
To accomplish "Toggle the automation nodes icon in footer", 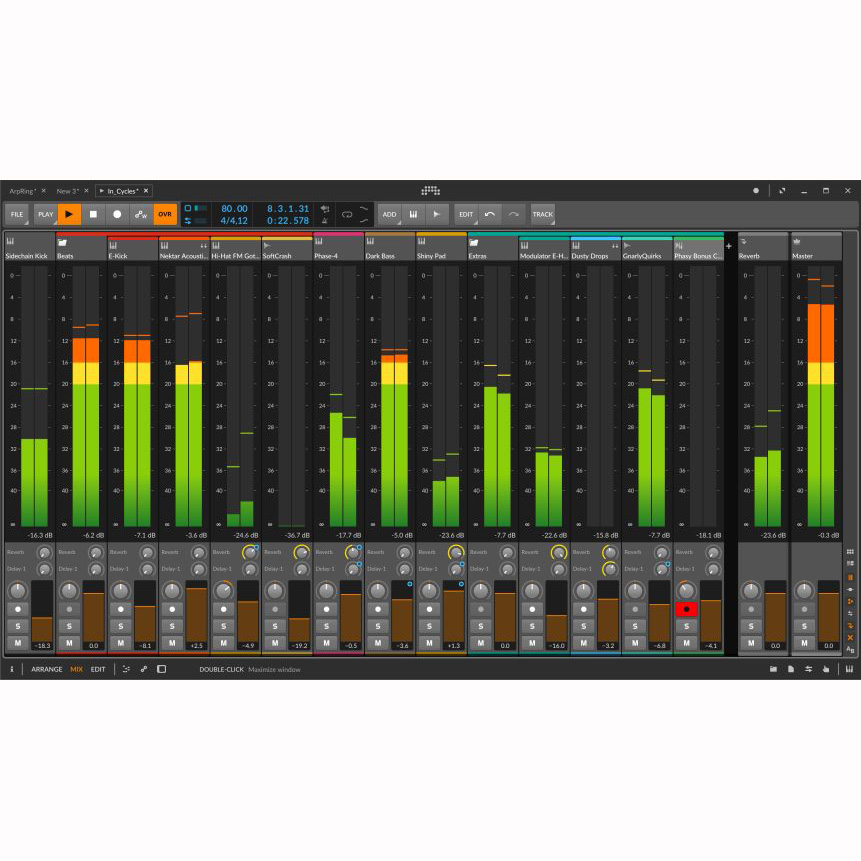I will click(144, 669).
